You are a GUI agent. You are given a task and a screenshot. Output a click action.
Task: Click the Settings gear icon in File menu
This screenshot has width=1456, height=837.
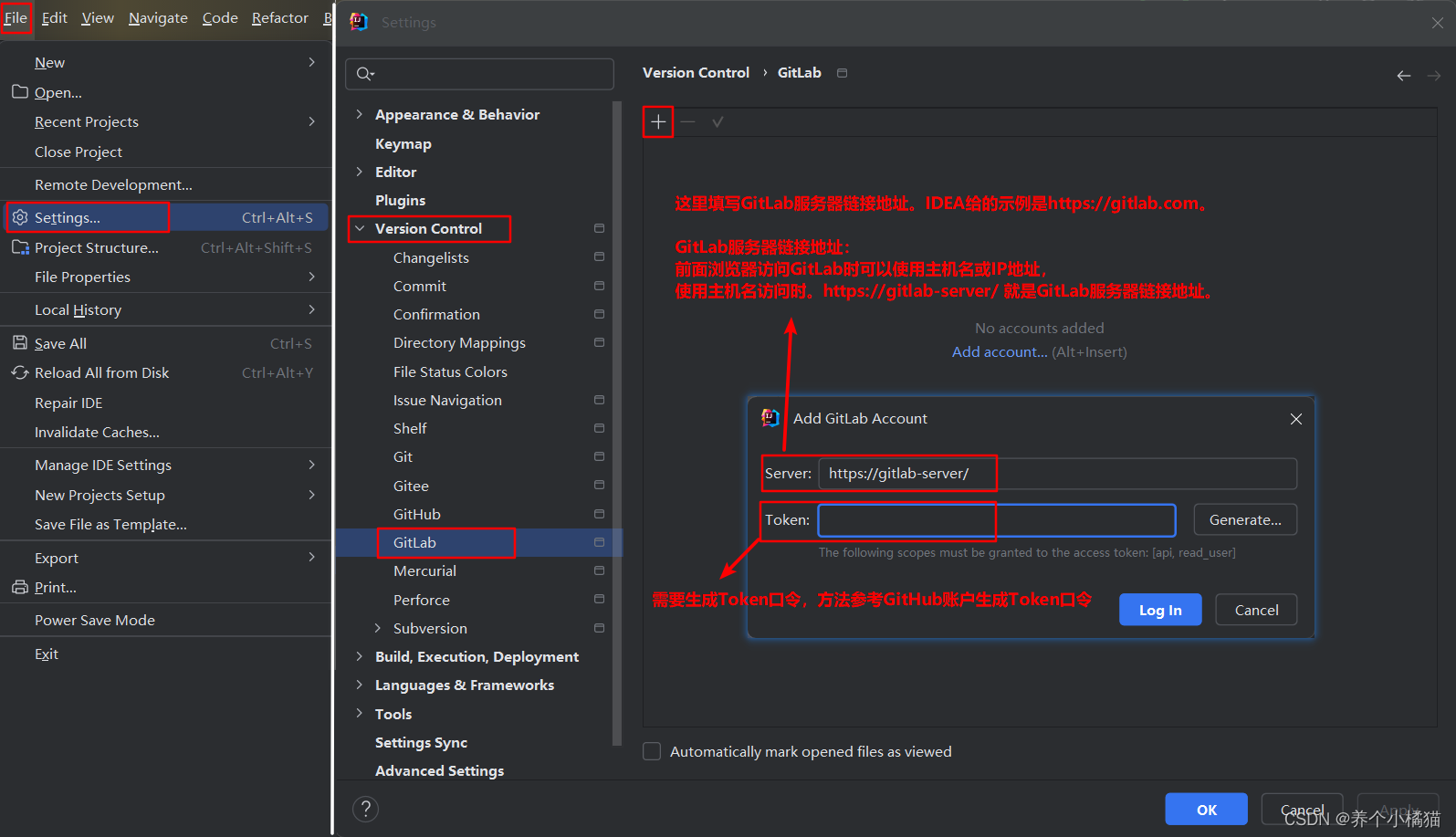tap(20, 217)
